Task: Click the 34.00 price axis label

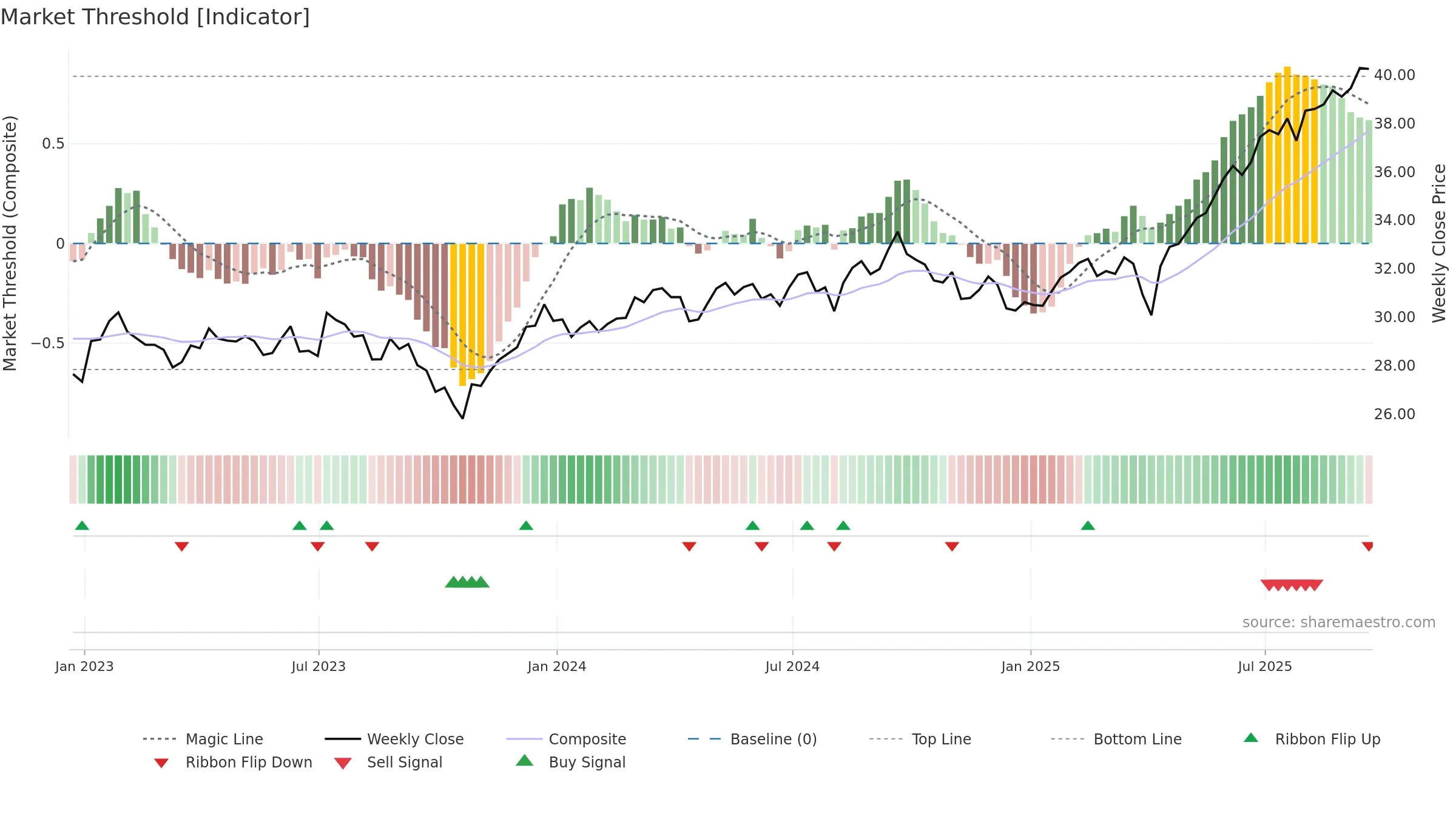Action: (x=1394, y=220)
